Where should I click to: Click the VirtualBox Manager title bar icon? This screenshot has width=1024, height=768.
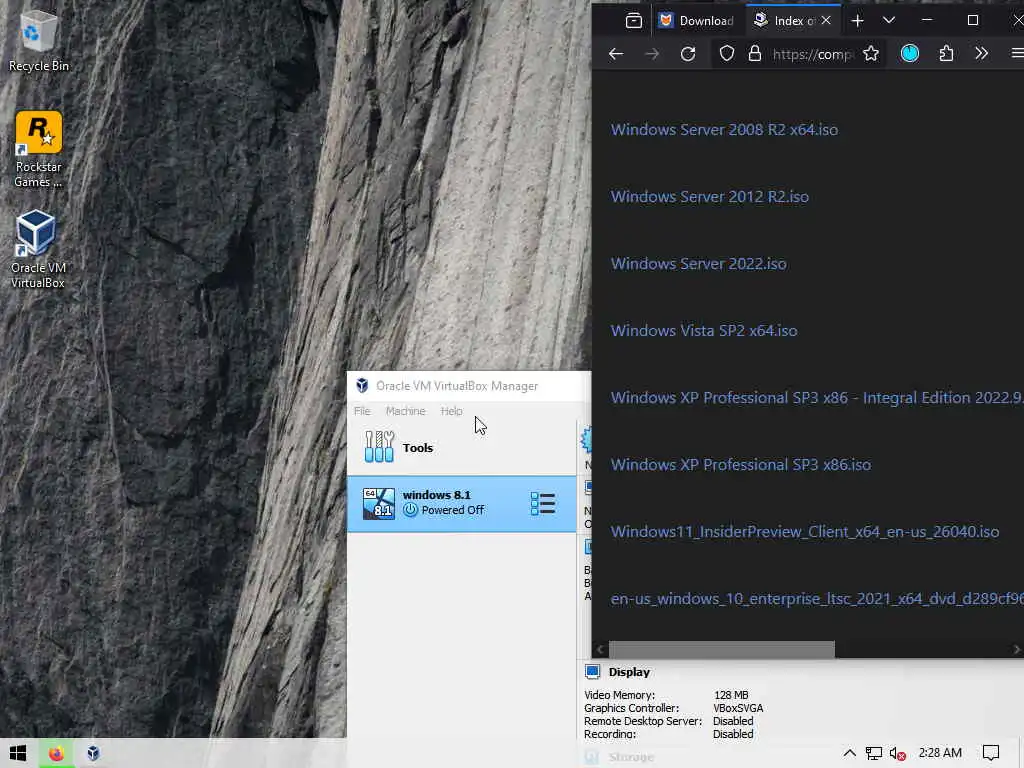click(x=362, y=385)
